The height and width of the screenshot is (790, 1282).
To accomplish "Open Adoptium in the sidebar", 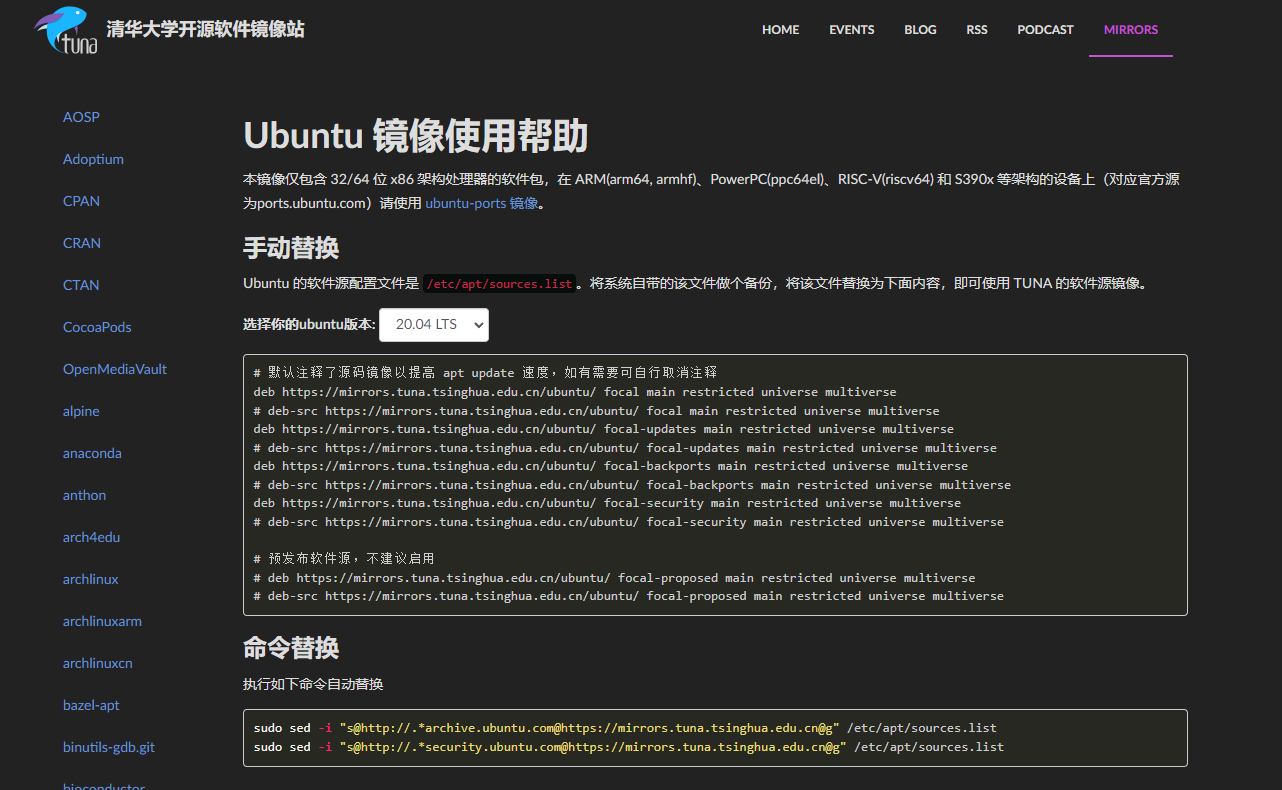I will point(93,159).
